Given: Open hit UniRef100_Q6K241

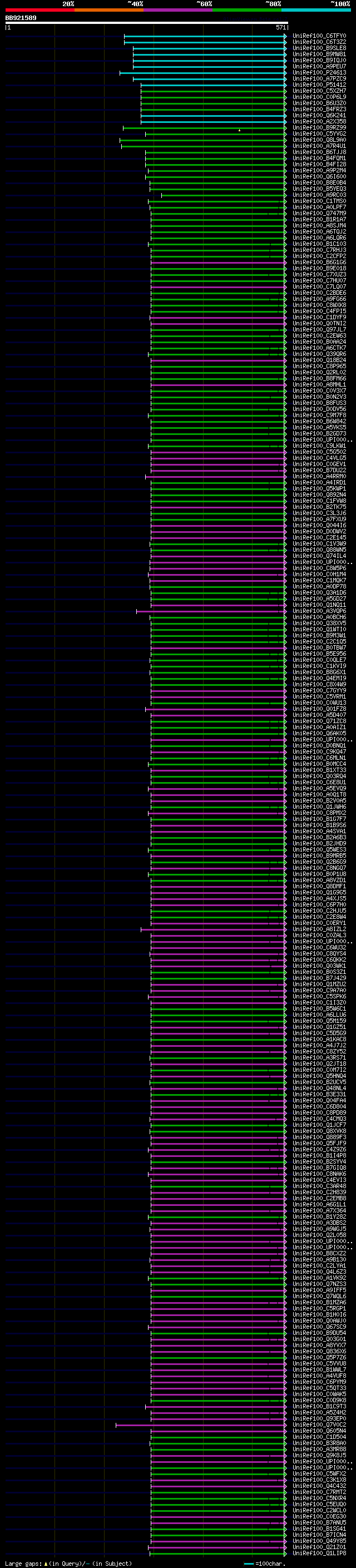Looking at the screenshot, I should (x=319, y=116).
